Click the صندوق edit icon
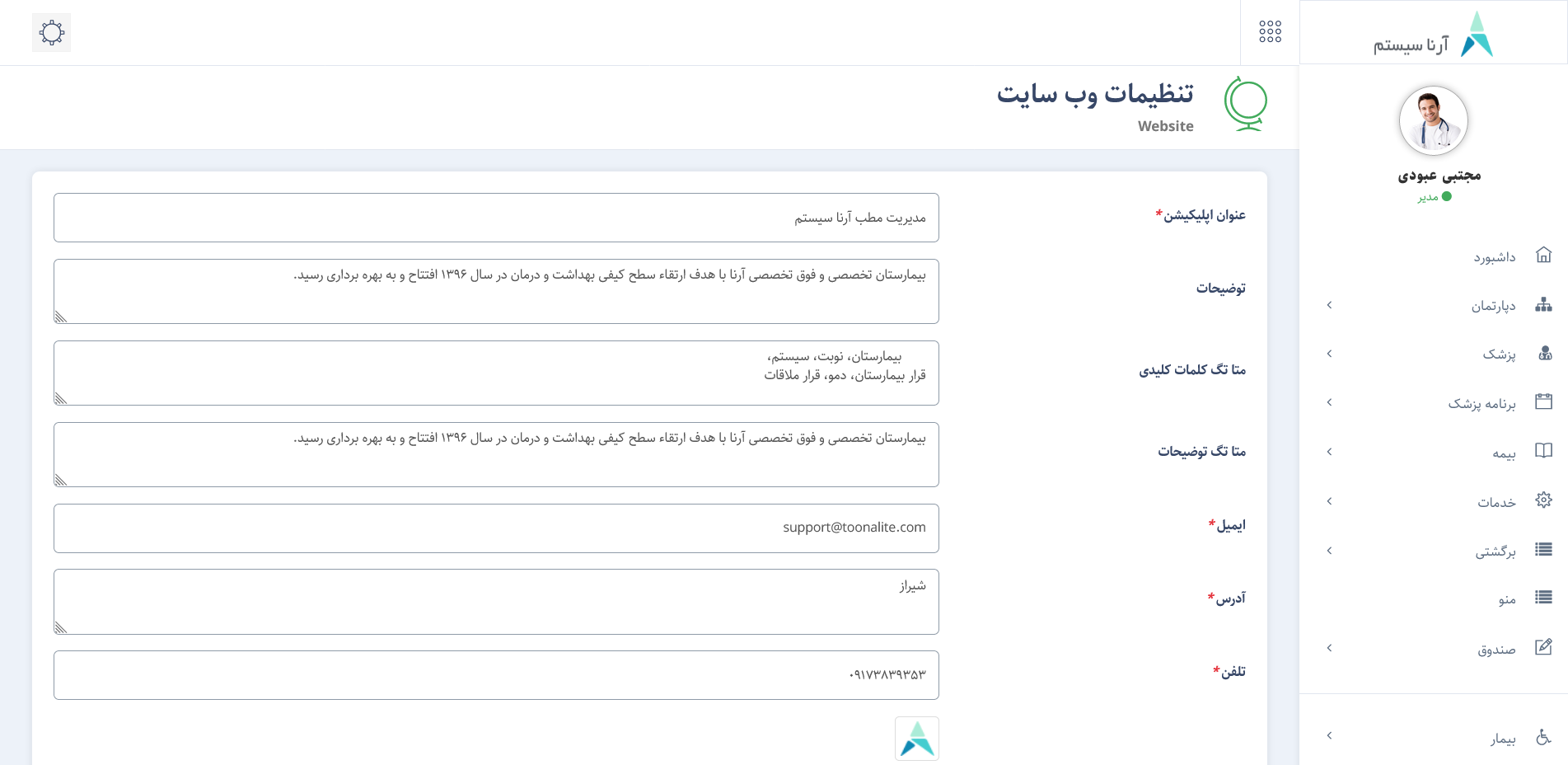1568x765 pixels. coord(1543,647)
